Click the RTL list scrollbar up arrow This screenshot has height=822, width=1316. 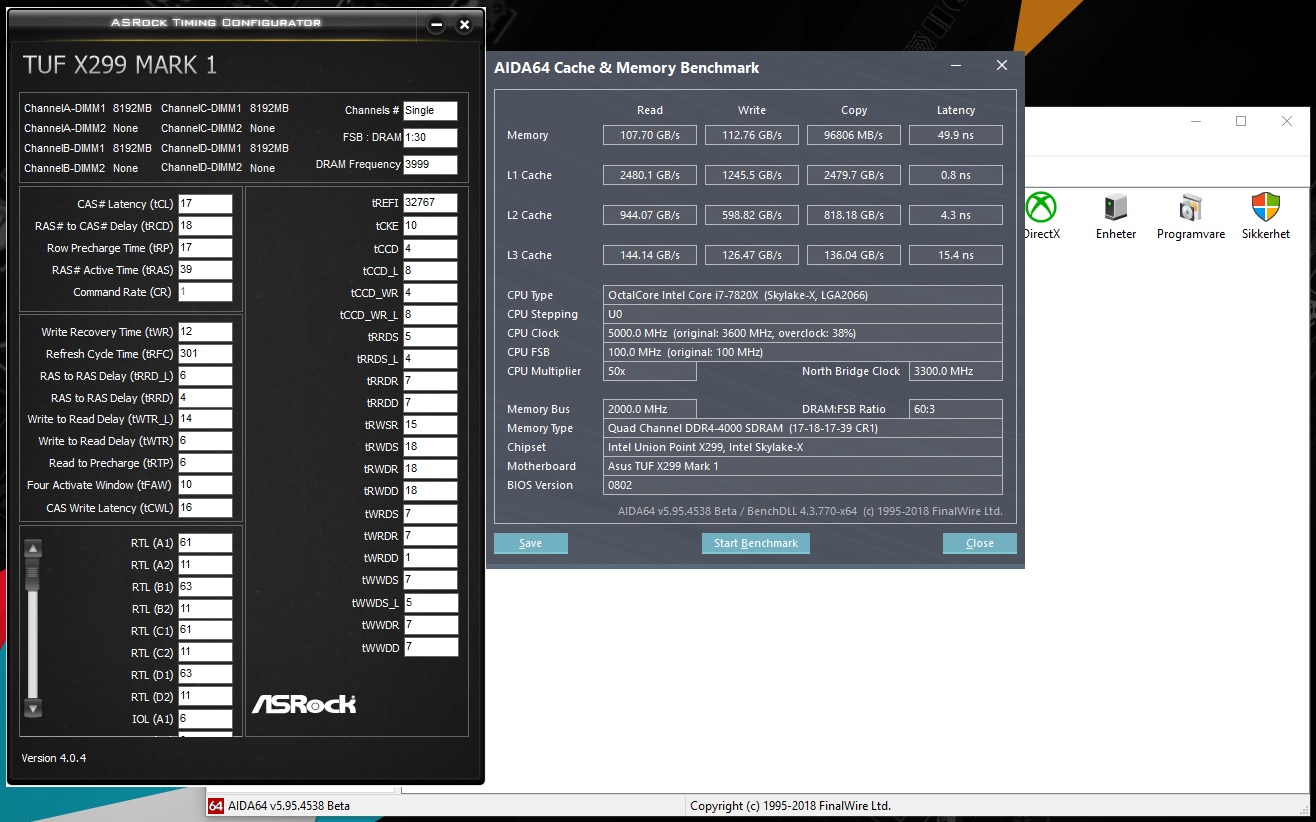33,548
